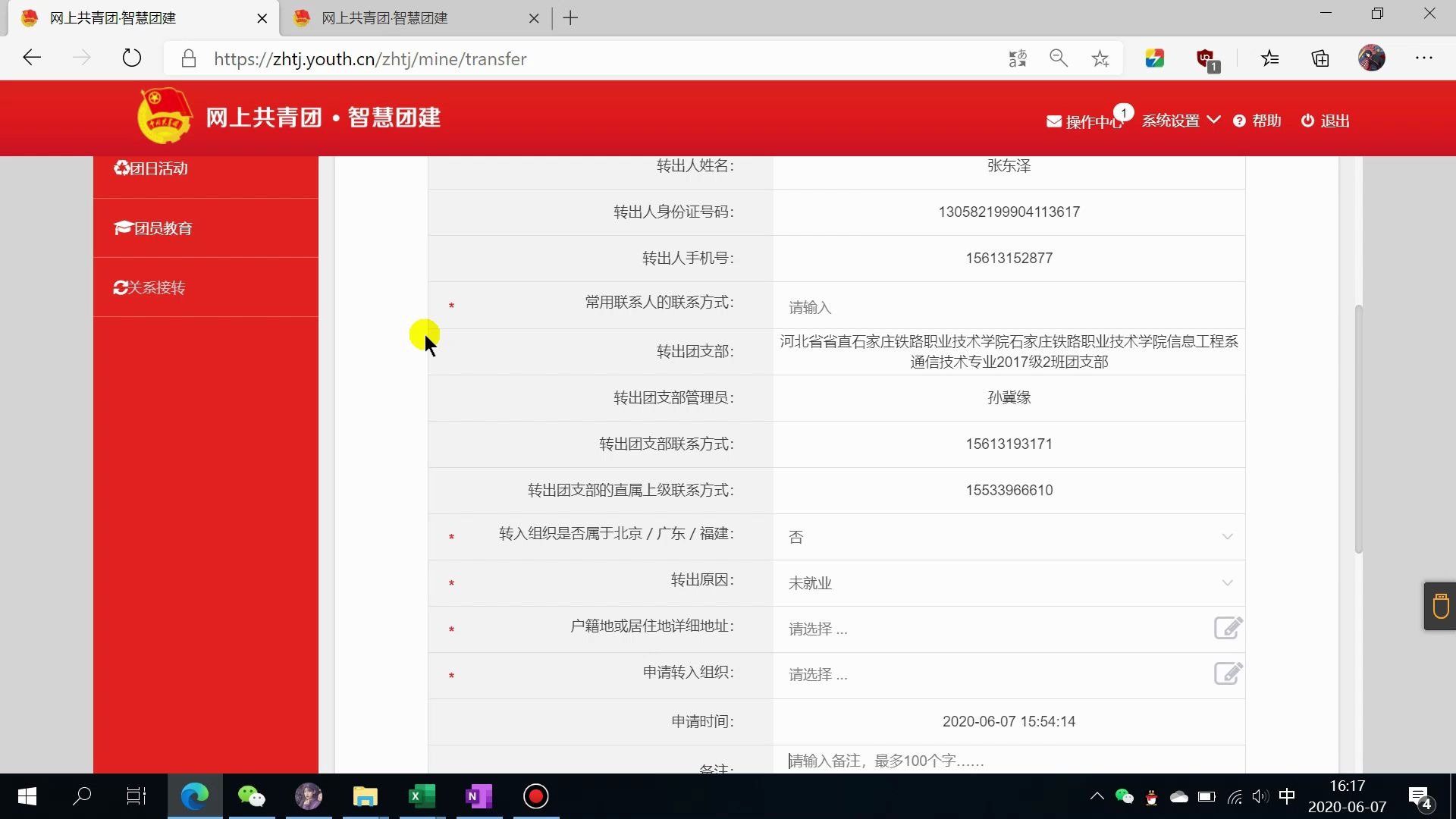
Task: Open the browser profile avatar
Action: coord(1371,58)
